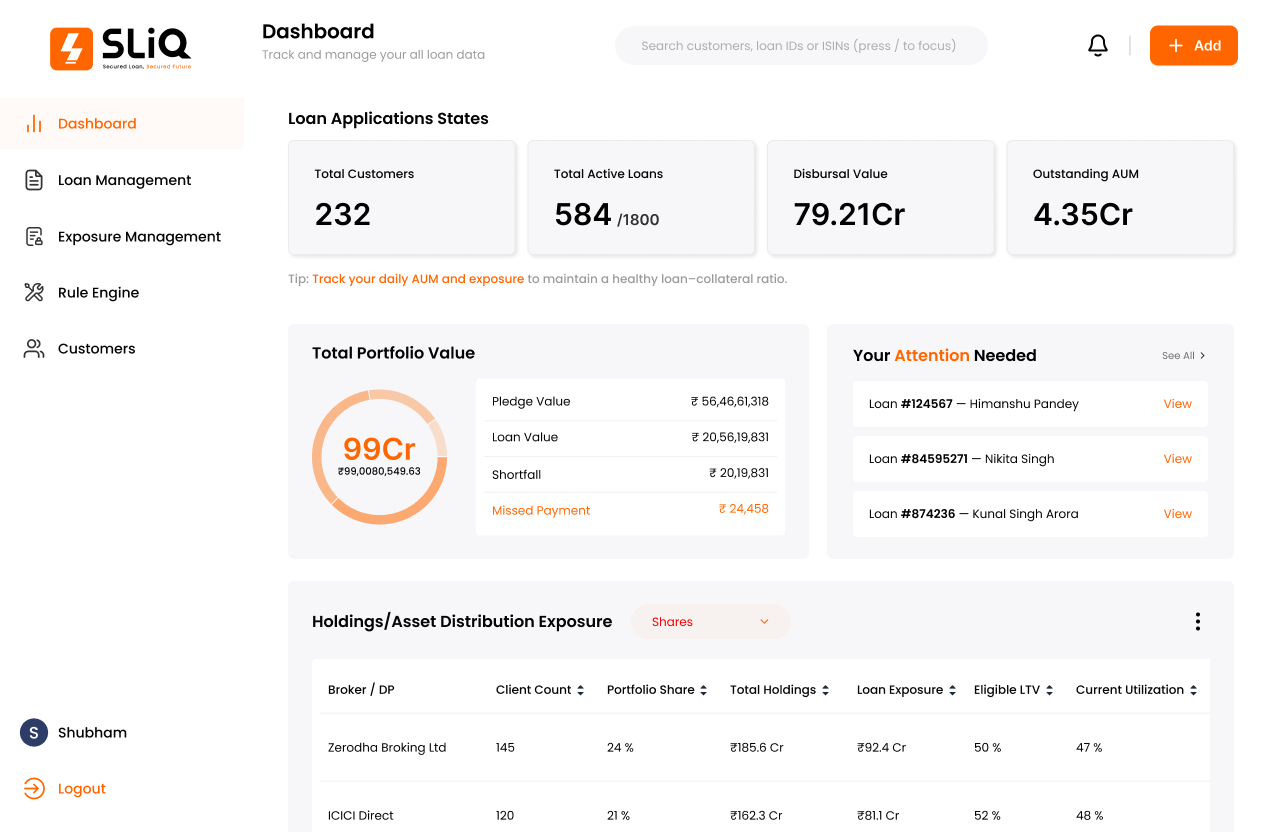Select the Rule Engine sidebar icon

tap(33, 292)
